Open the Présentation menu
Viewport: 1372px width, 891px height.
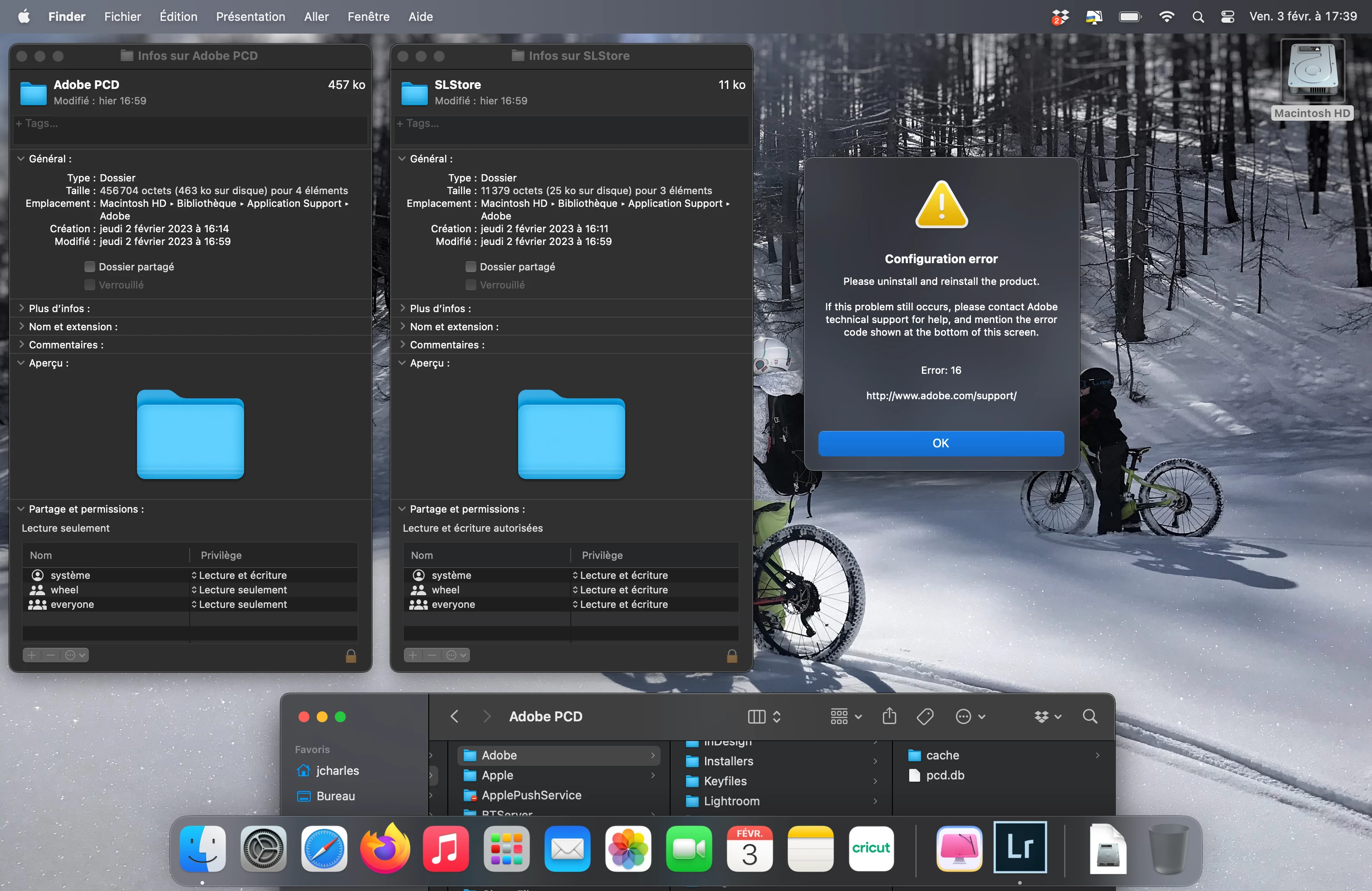(250, 17)
